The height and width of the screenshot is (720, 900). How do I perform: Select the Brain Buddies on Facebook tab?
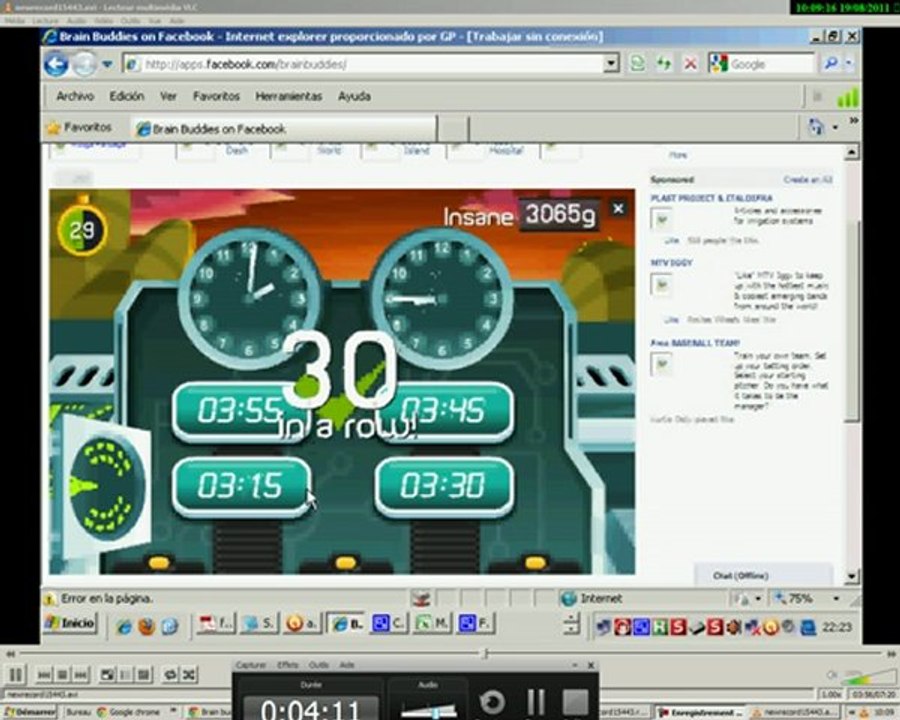coord(284,129)
